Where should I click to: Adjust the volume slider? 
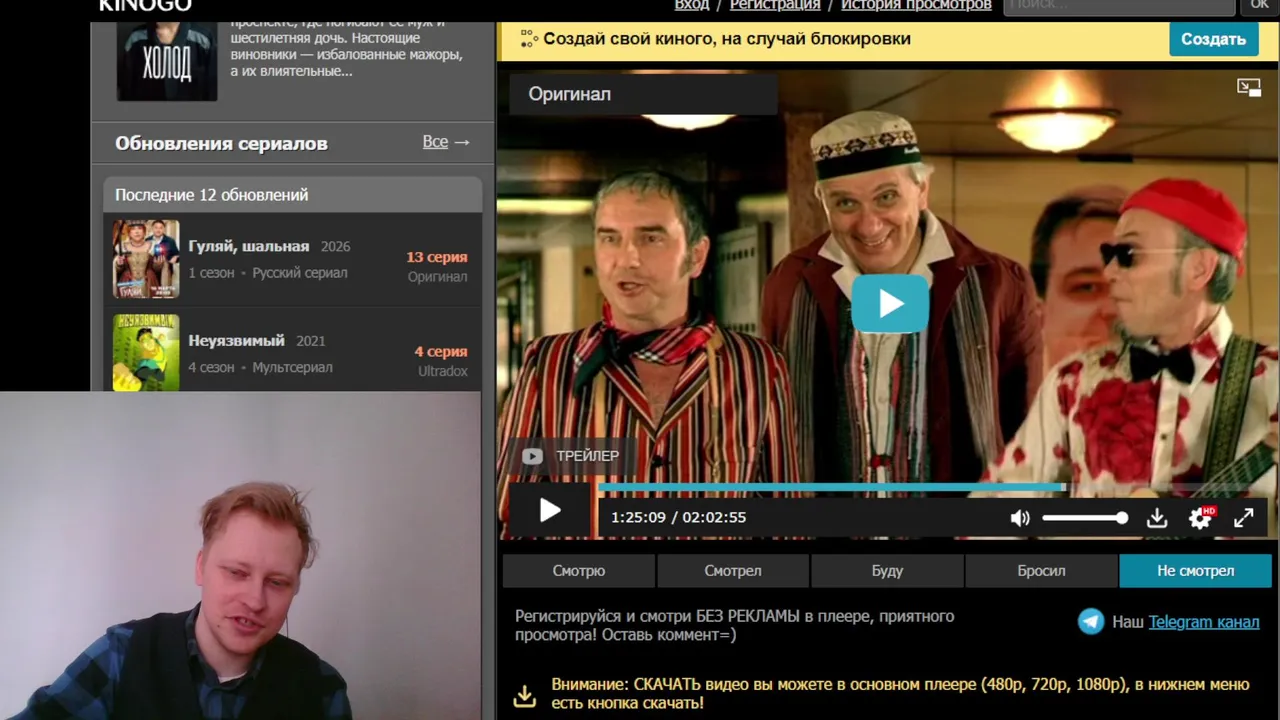(1085, 518)
